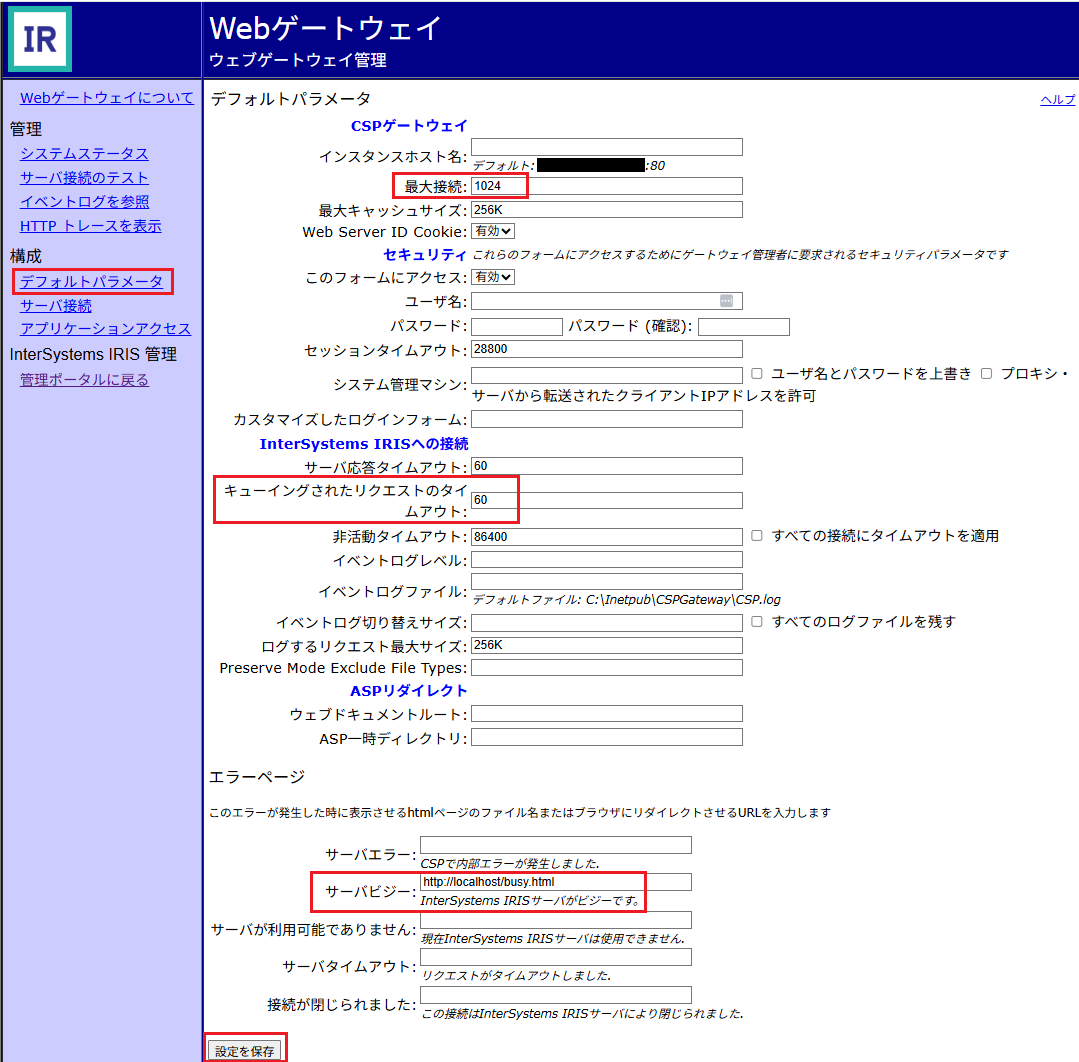Go to システムステータス page

(84, 154)
